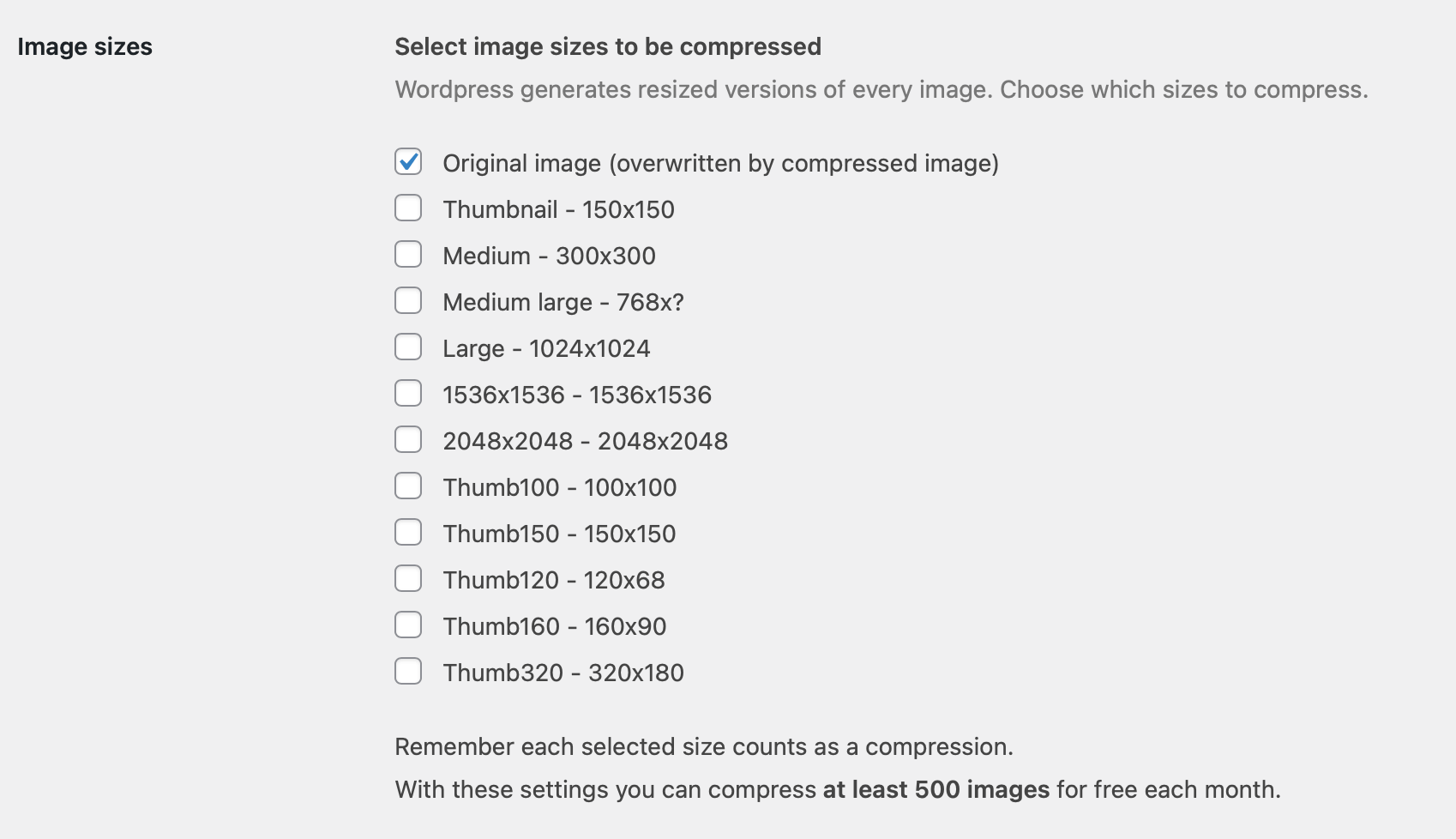
Task: Enable the Thumbnail 150x150 checkbox
Action: (408, 208)
